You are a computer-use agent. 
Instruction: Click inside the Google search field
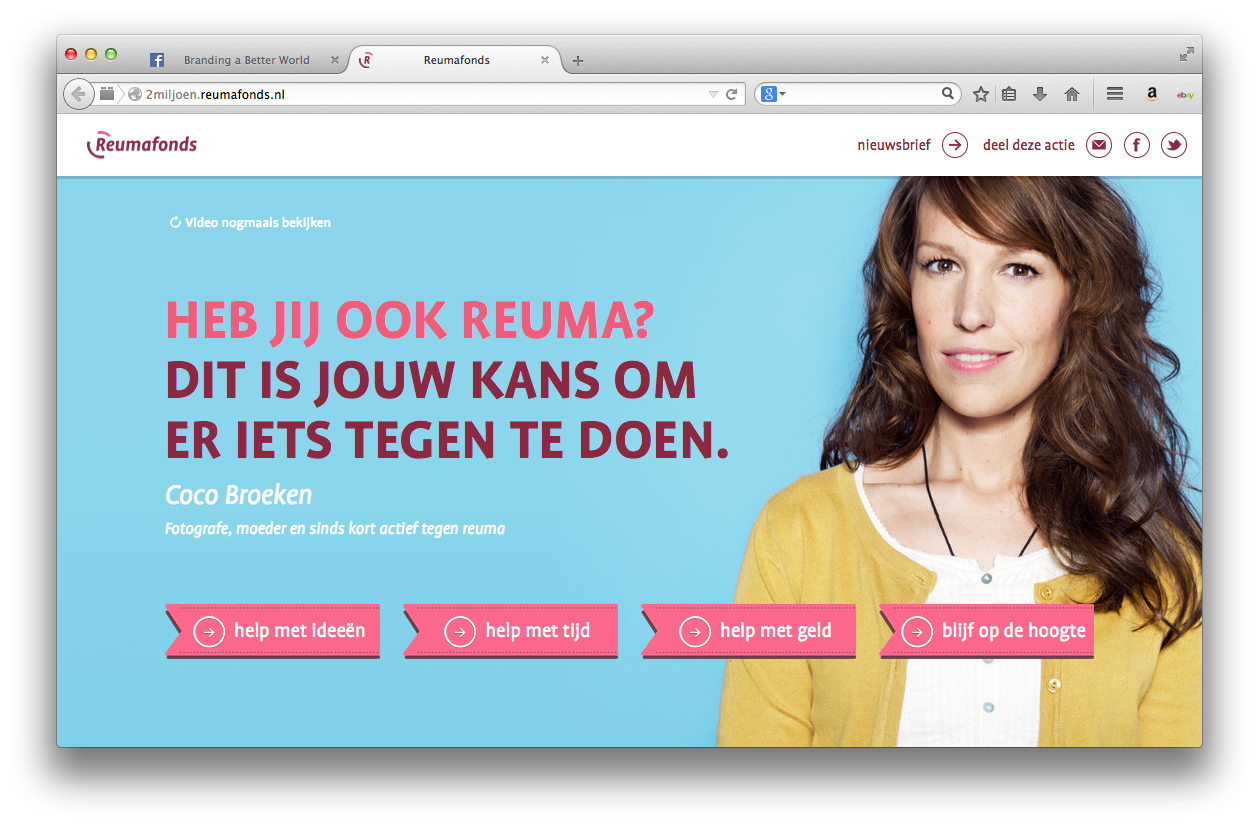[x=865, y=94]
